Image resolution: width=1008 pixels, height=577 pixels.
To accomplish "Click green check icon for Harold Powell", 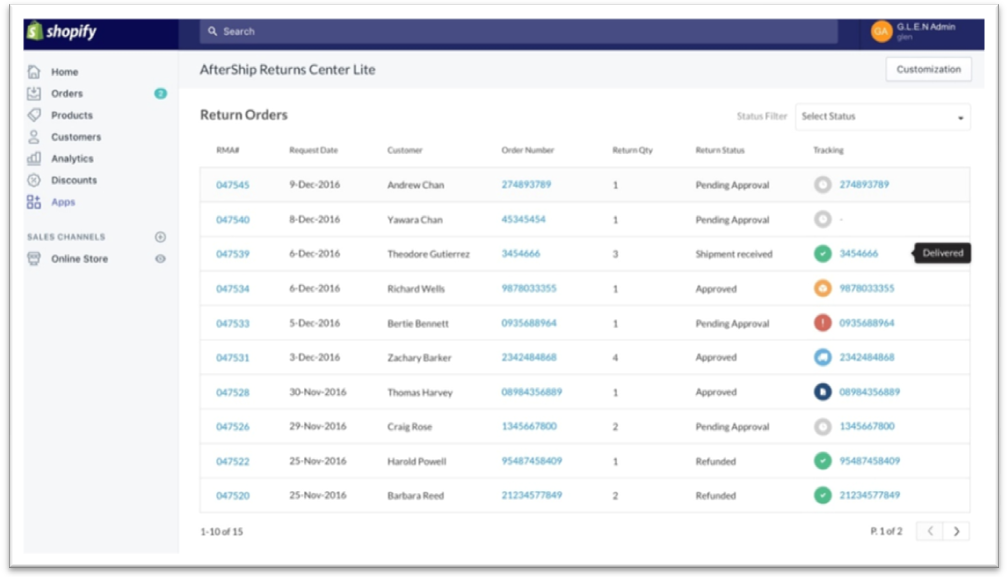I will (x=822, y=461).
